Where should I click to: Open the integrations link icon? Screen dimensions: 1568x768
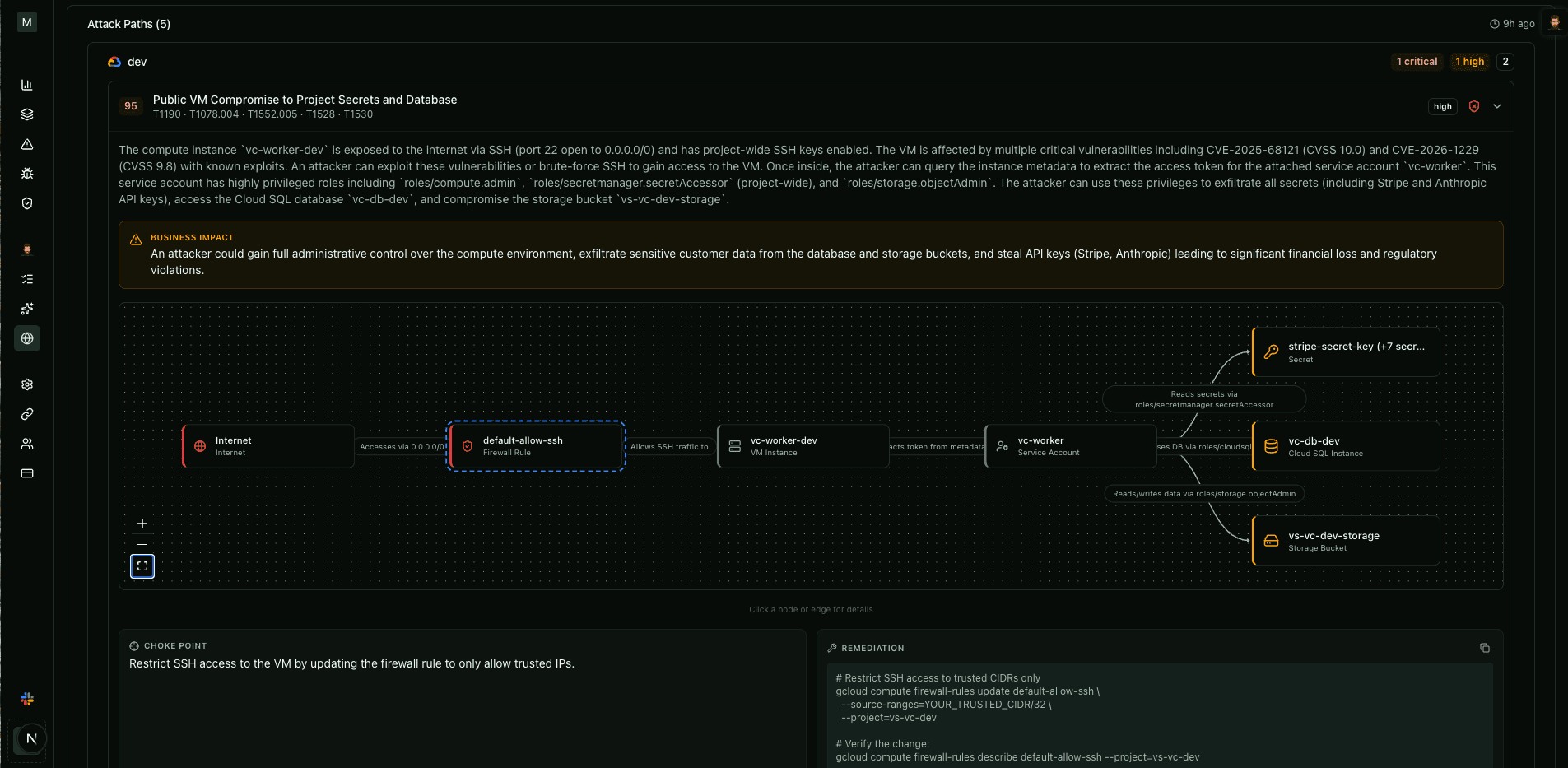[27, 414]
